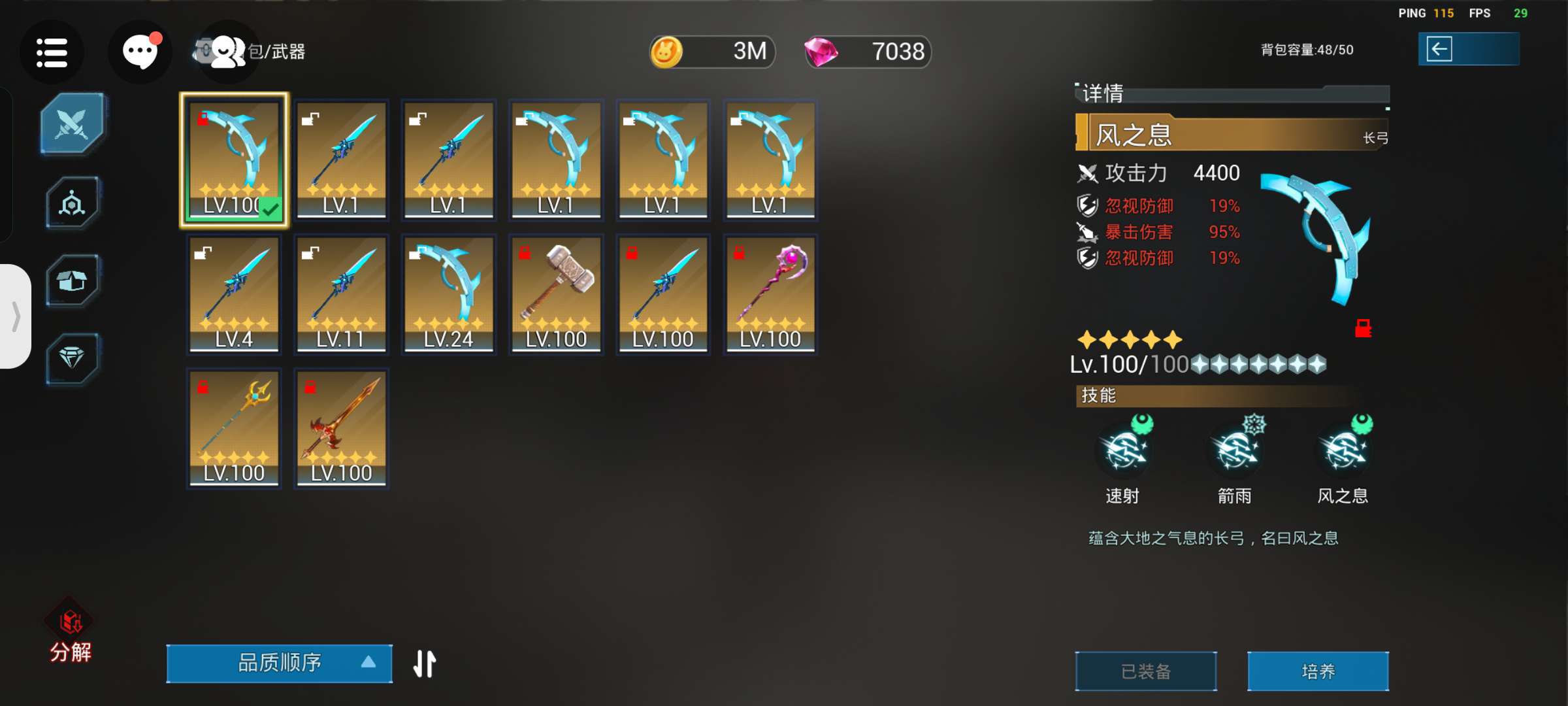The height and width of the screenshot is (706, 1568).
Task: View the 速射 skill icon
Action: pos(1124,449)
